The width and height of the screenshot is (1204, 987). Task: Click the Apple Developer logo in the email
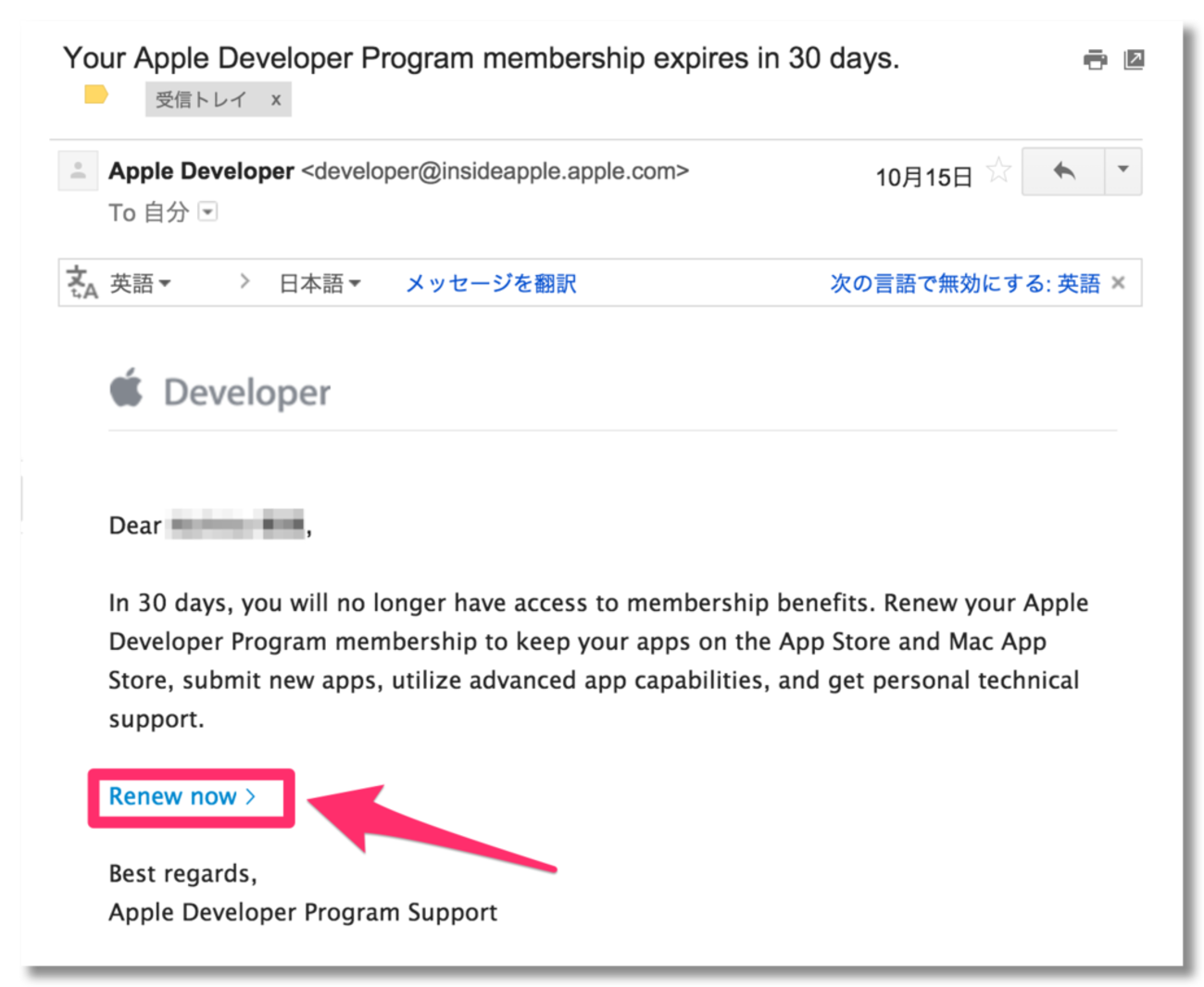(219, 391)
